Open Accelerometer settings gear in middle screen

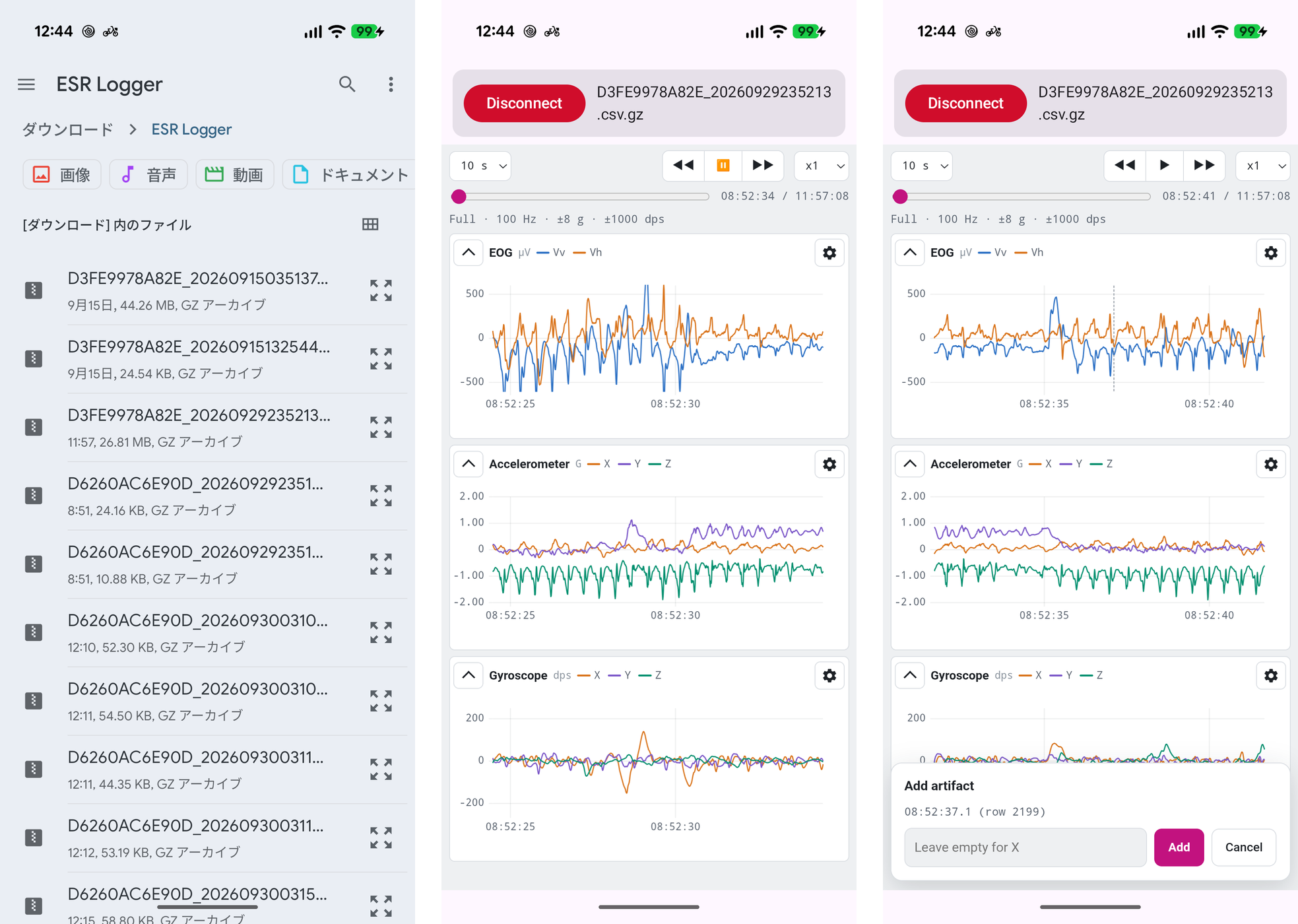829,464
